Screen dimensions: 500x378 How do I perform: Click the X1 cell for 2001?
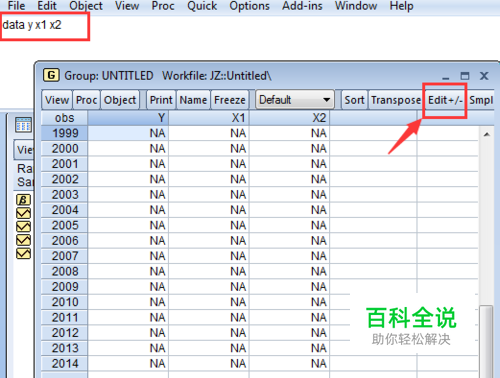pyautogui.click(x=209, y=164)
